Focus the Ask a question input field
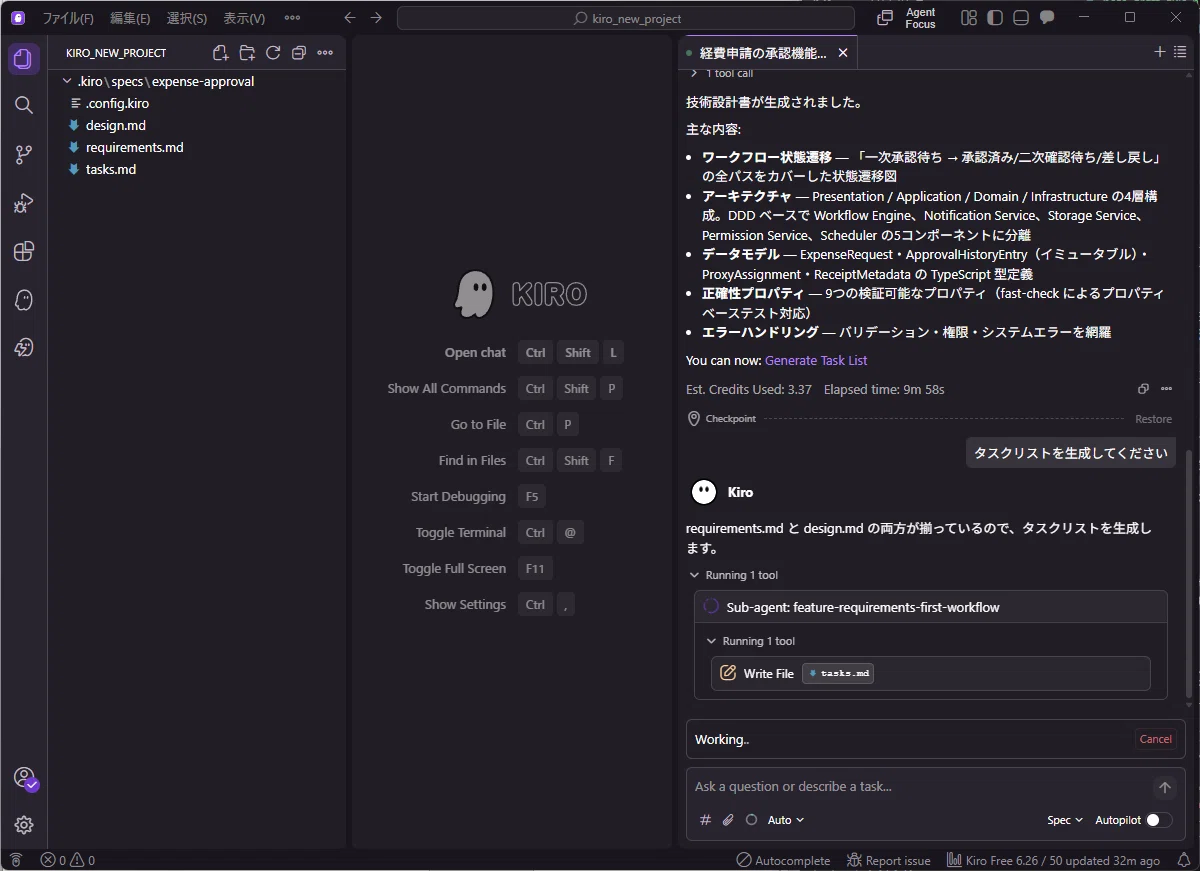1200x871 pixels. click(x=918, y=787)
